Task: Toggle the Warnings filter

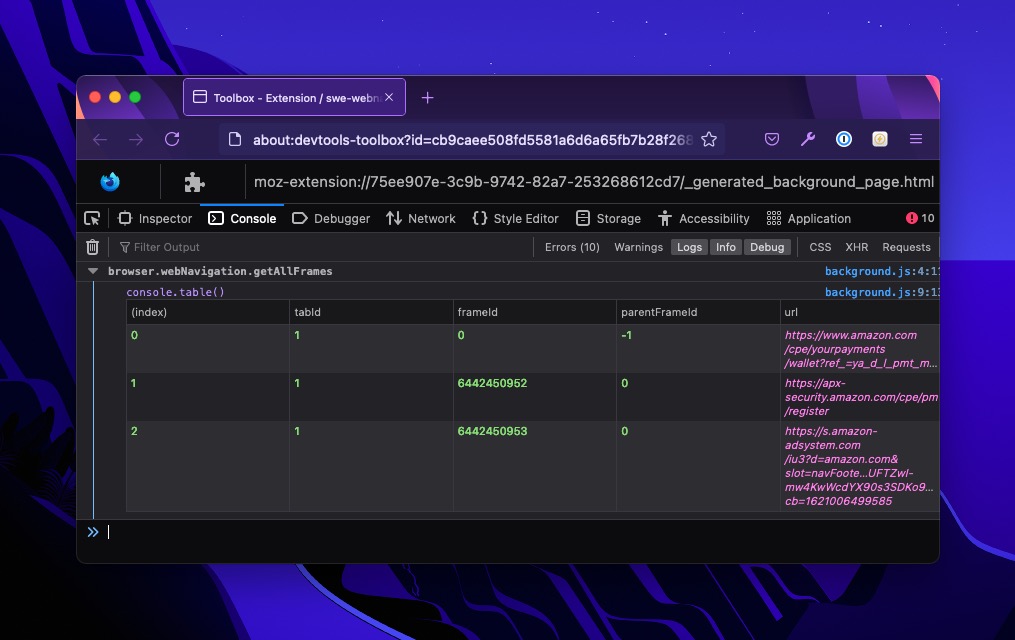Action: (x=638, y=247)
